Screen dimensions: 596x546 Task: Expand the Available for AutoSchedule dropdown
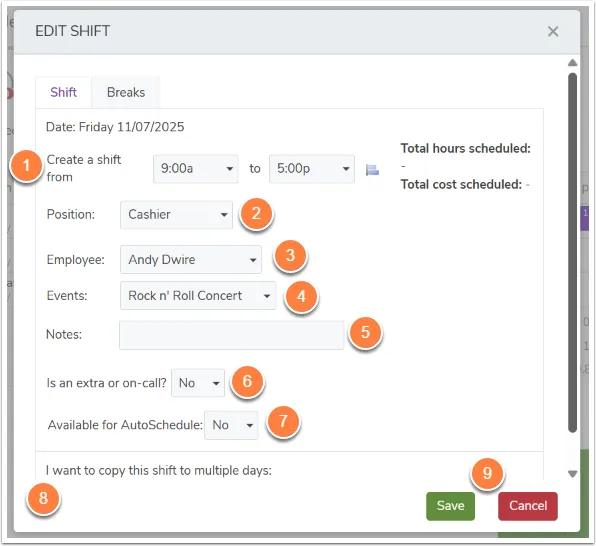[x=231, y=425]
